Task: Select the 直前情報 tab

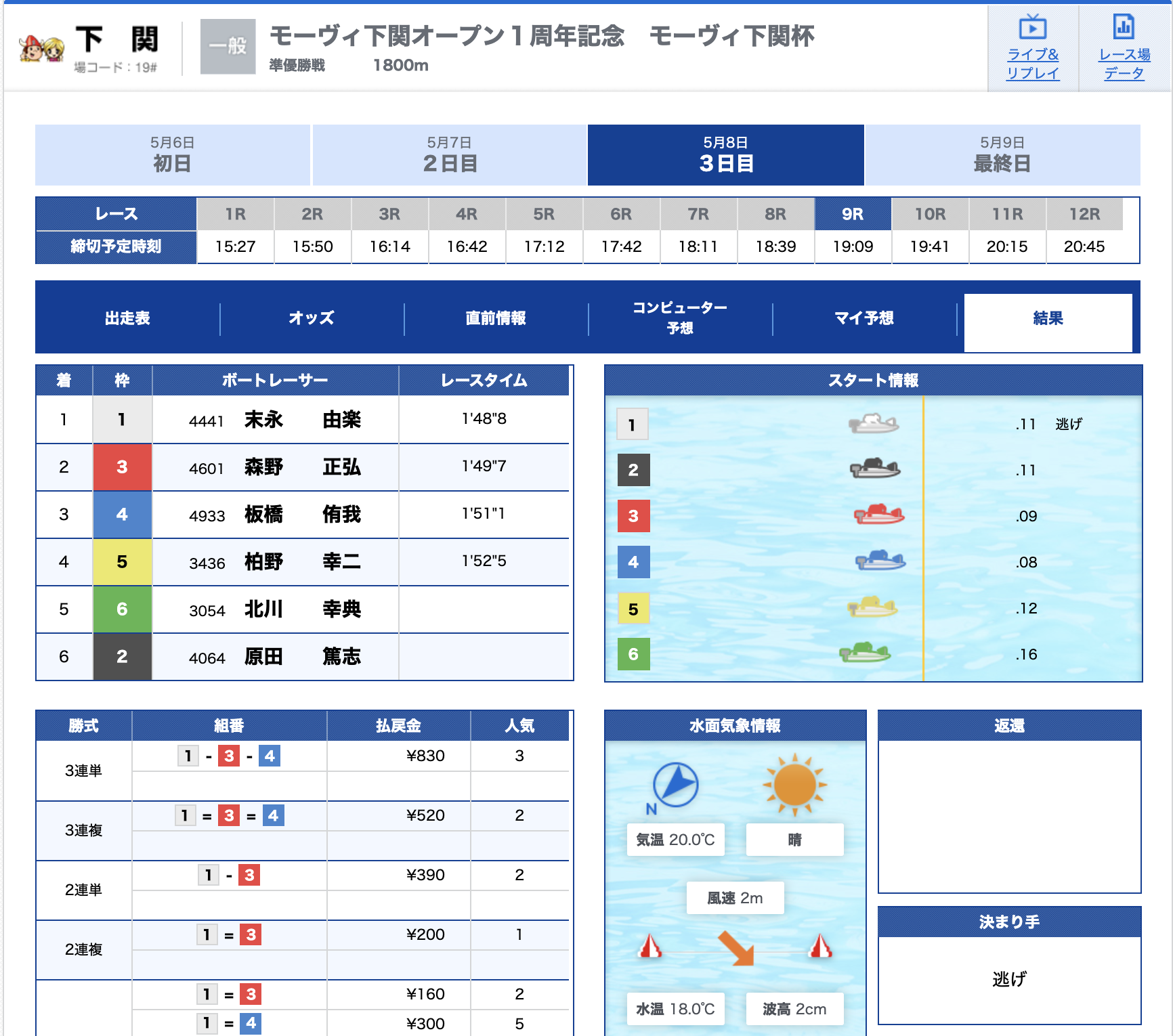Action: (496, 318)
